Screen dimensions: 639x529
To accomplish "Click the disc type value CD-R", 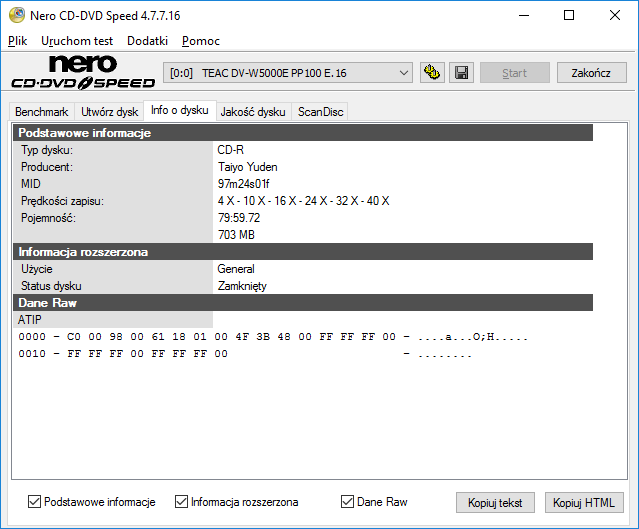I will point(231,150).
